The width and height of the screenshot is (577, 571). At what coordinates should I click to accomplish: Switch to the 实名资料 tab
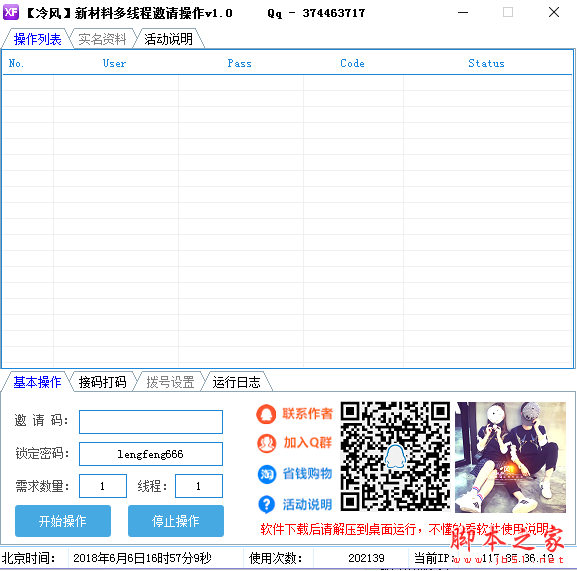coord(102,39)
